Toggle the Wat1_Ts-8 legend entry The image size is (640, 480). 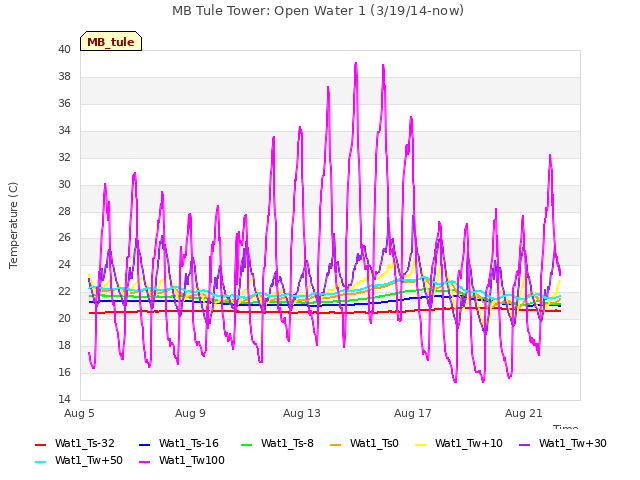[277, 443]
